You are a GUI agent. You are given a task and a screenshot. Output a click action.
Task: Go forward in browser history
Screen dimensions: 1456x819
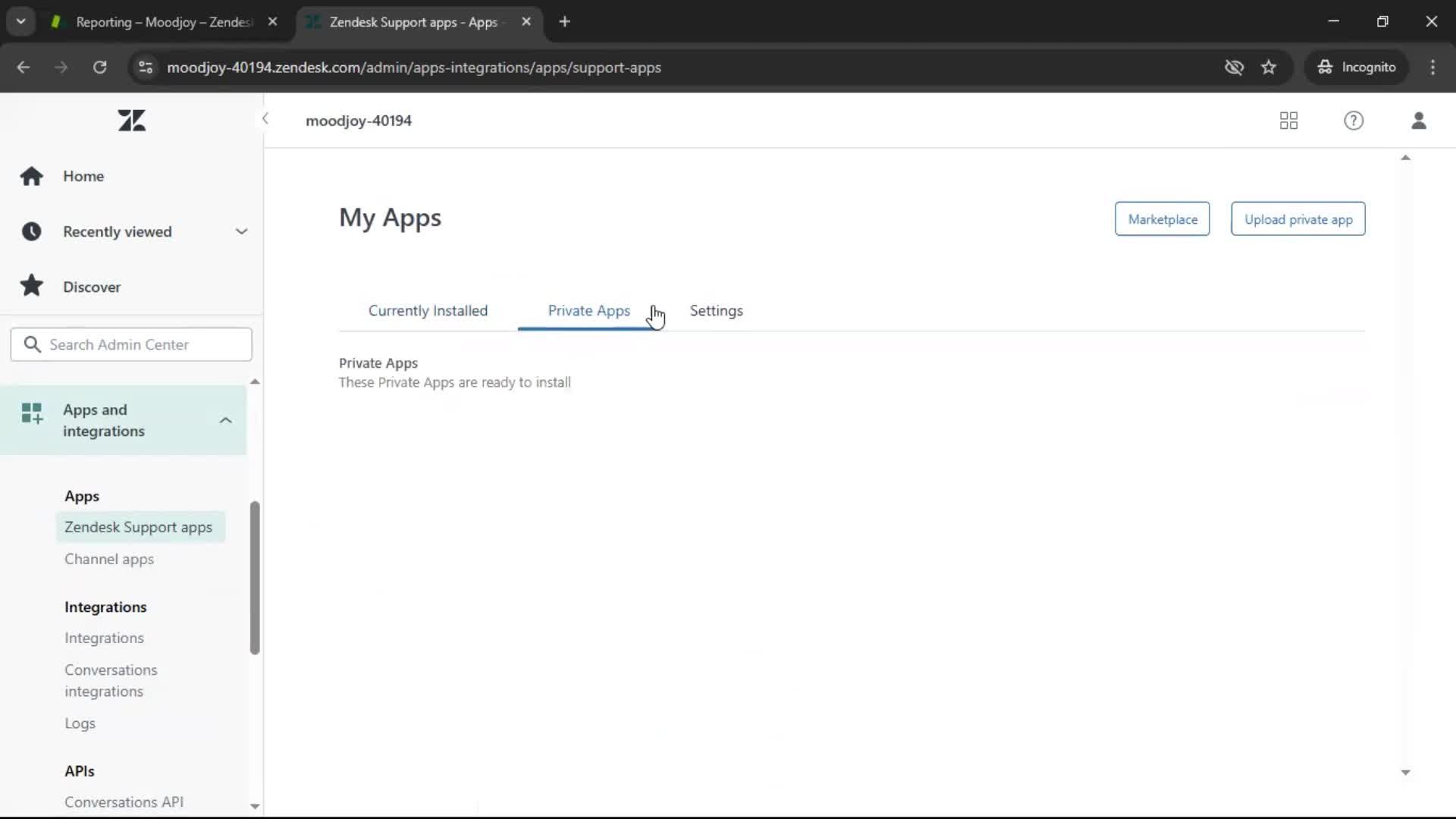click(61, 67)
